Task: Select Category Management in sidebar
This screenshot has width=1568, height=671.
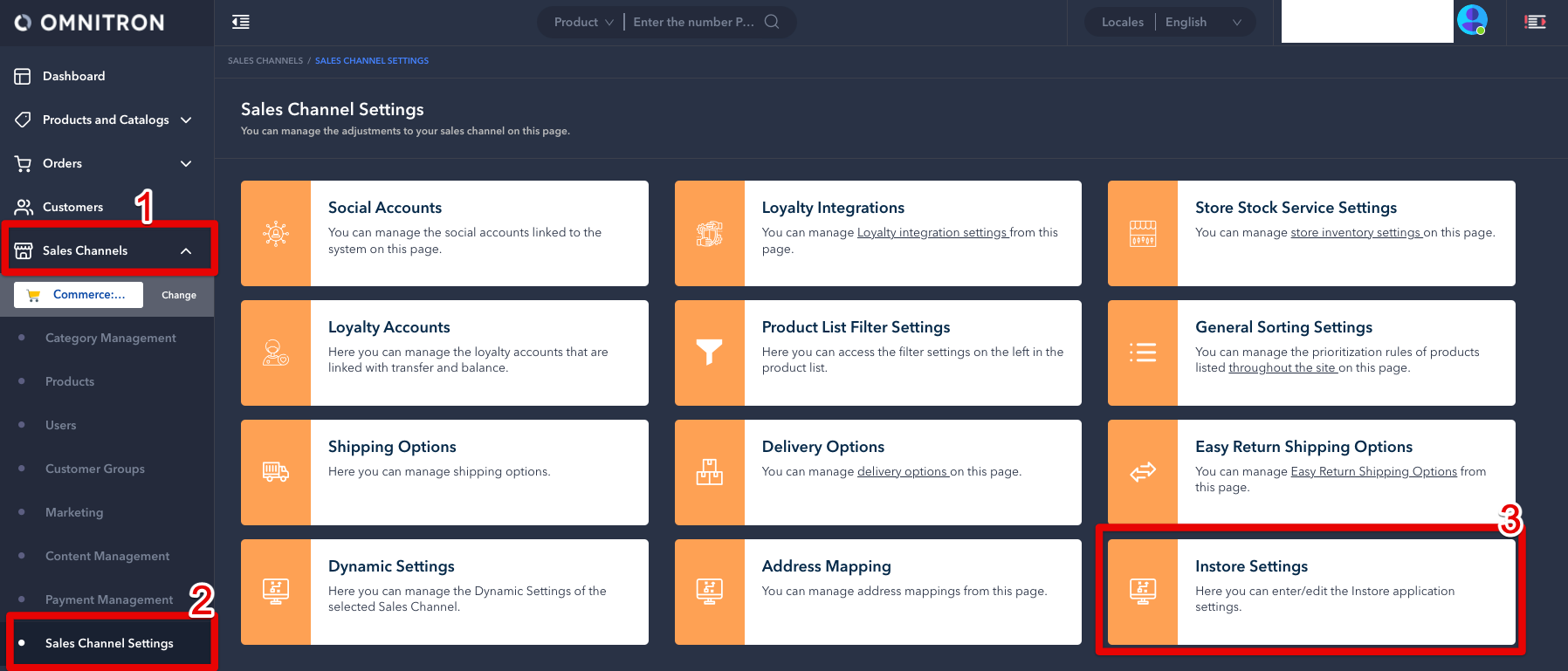Action: (110, 338)
